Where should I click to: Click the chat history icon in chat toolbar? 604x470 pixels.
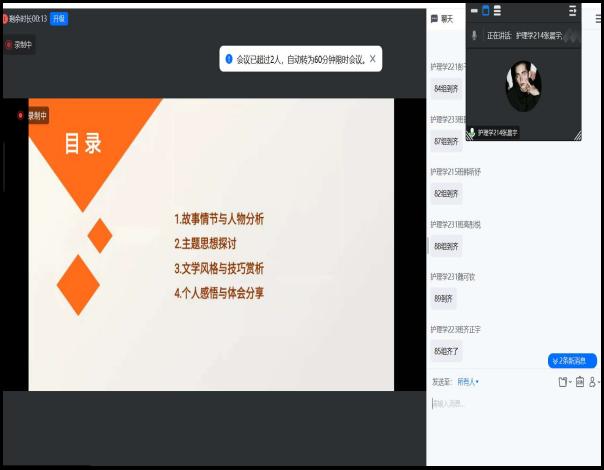click(x=580, y=382)
